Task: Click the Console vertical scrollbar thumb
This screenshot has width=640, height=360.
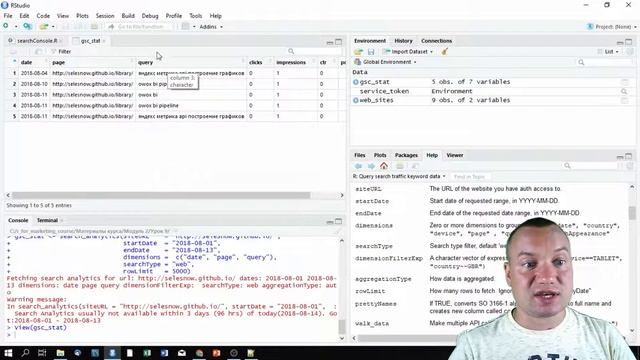Action: (x=342, y=327)
